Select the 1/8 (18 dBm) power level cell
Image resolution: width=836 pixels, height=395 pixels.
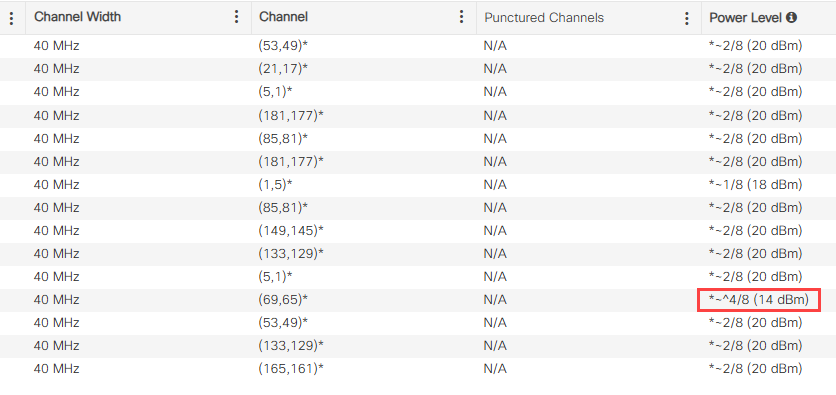[755, 184]
